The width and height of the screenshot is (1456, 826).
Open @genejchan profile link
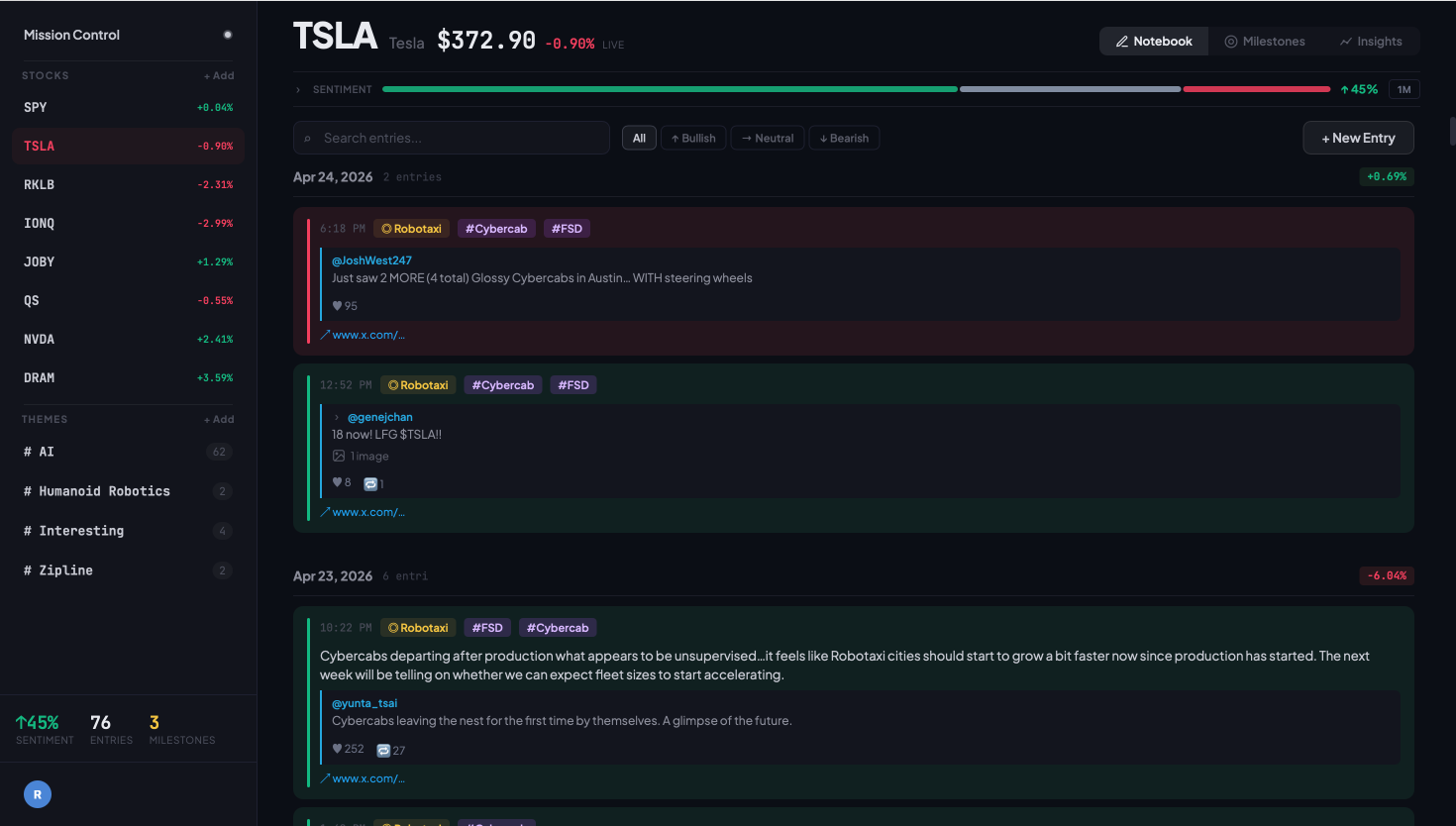click(380, 417)
